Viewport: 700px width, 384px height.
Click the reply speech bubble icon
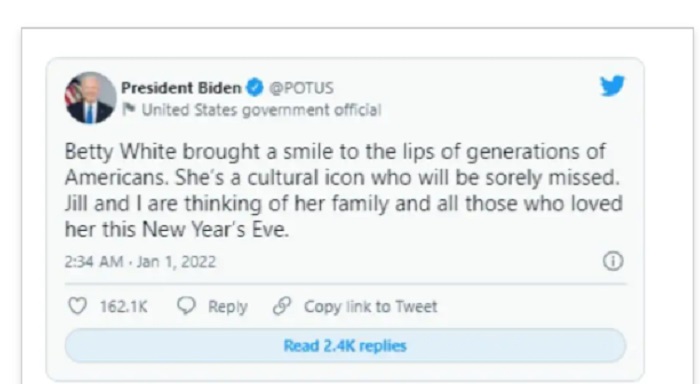click(186, 305)
